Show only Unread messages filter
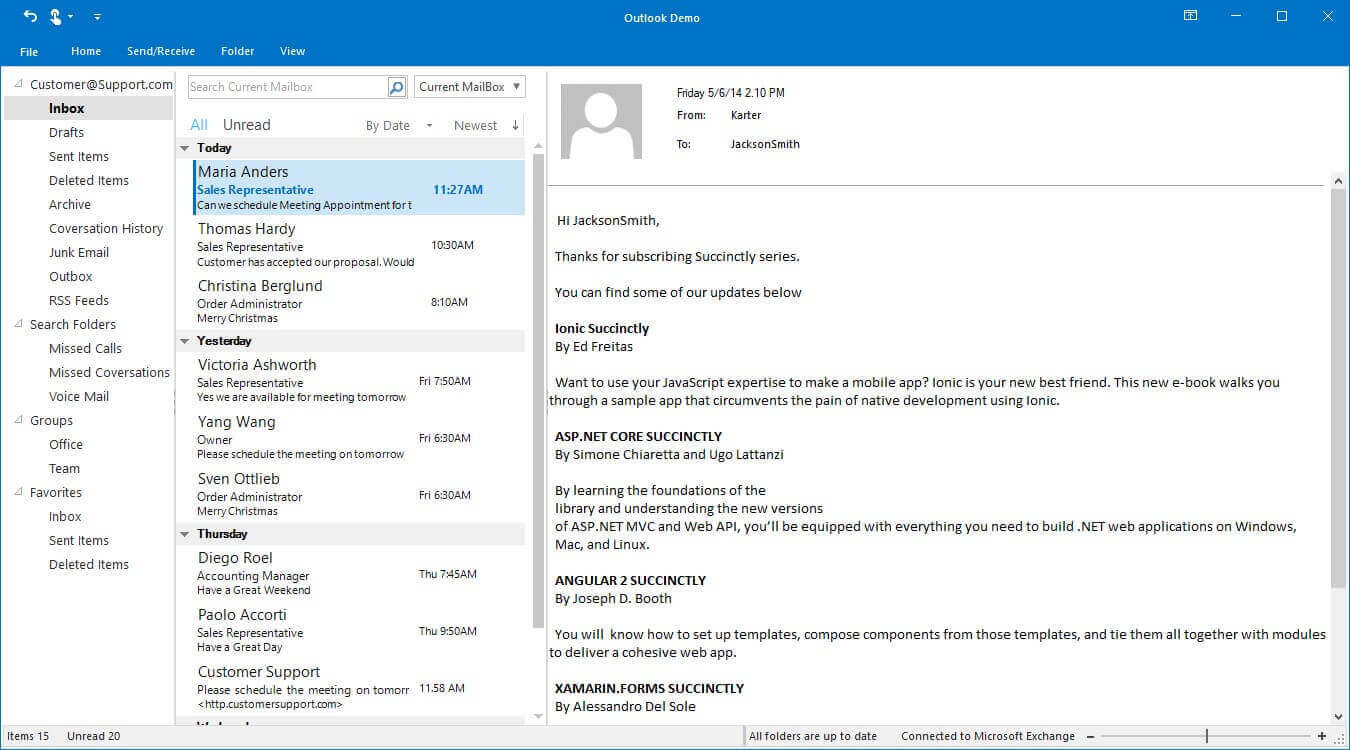Viewport: 1350px width, 750px height. click(x=246, y=125)
